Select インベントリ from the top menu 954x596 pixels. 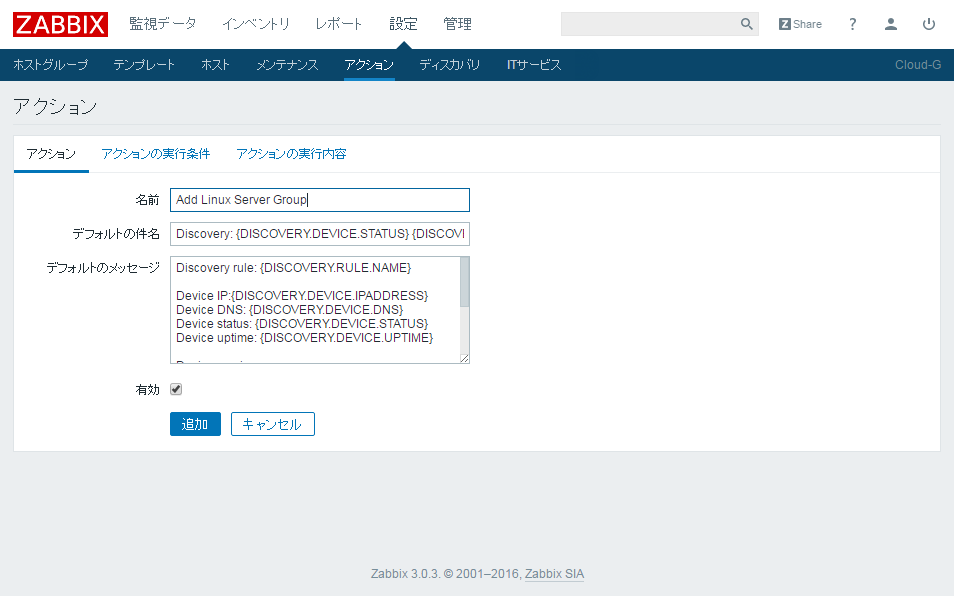(x=256, y=23)
